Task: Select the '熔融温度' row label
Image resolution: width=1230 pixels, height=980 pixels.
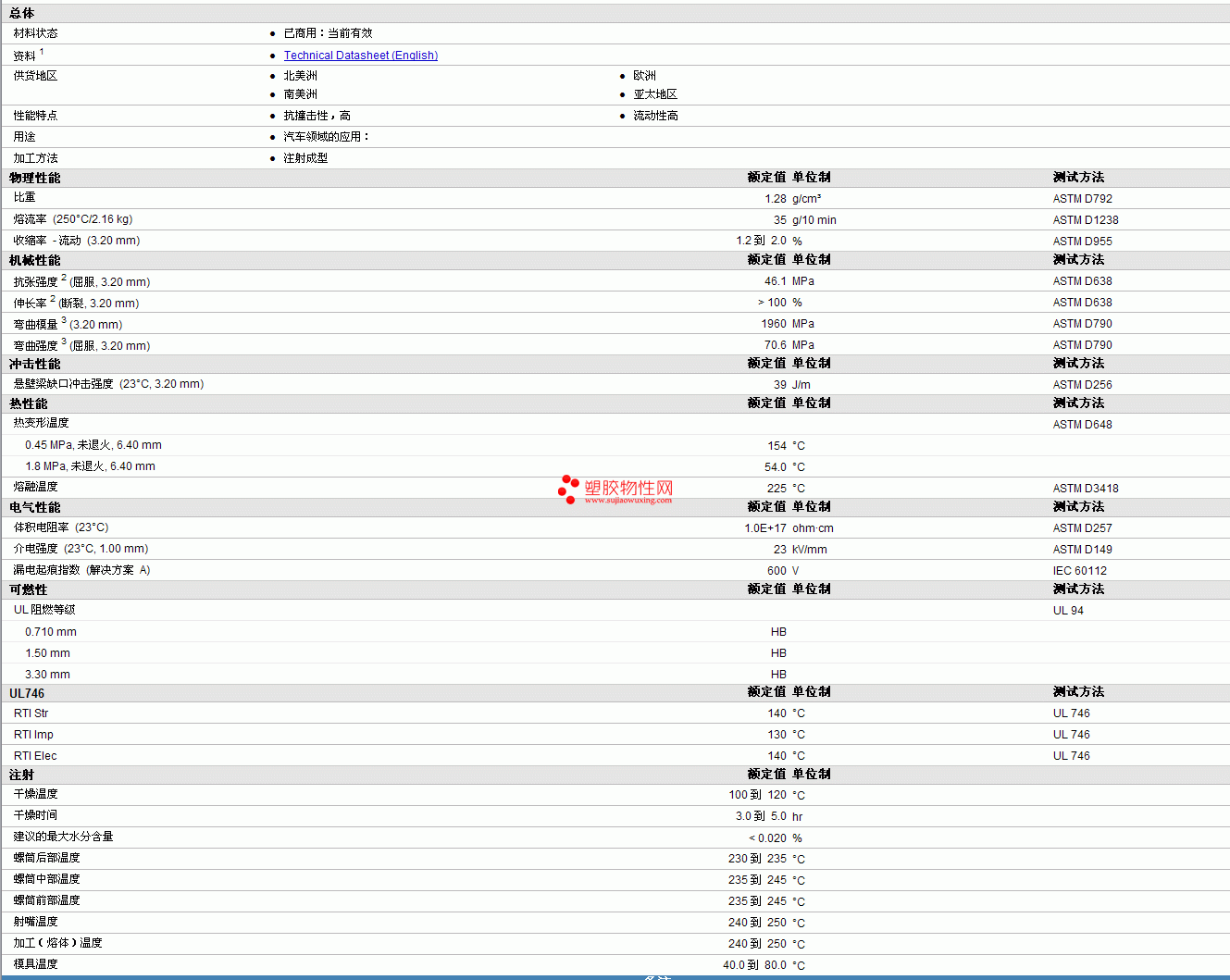Action: (x=35, y=487)
